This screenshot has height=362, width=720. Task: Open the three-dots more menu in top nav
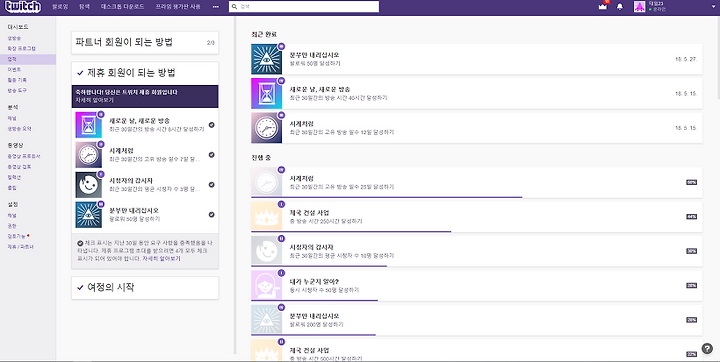216,7
